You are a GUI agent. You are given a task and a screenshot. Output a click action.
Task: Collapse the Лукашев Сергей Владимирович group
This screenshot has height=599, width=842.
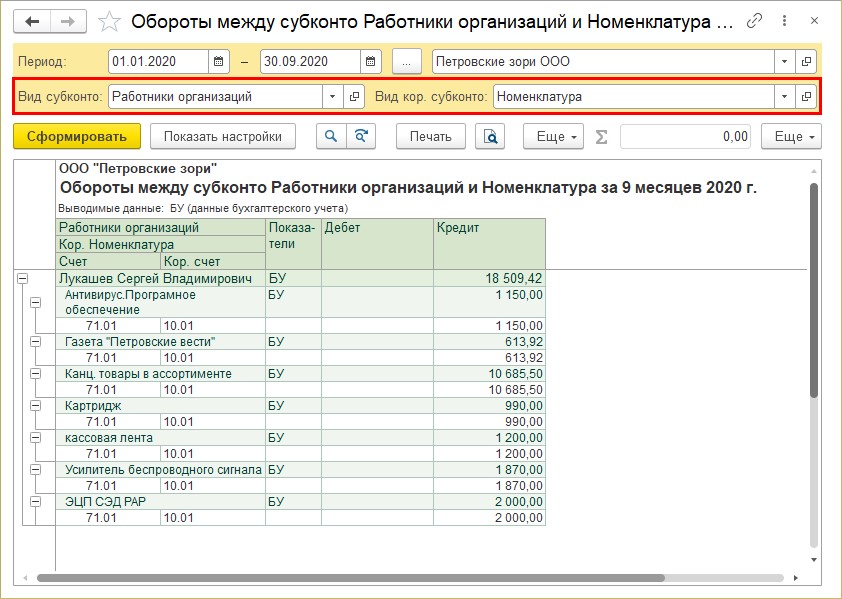[x=22, y=279]
